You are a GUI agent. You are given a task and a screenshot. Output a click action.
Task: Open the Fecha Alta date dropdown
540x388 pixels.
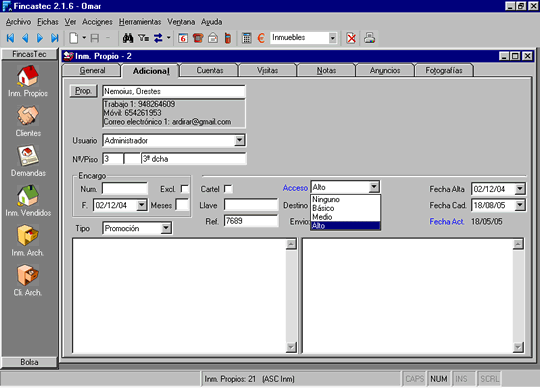520,189
